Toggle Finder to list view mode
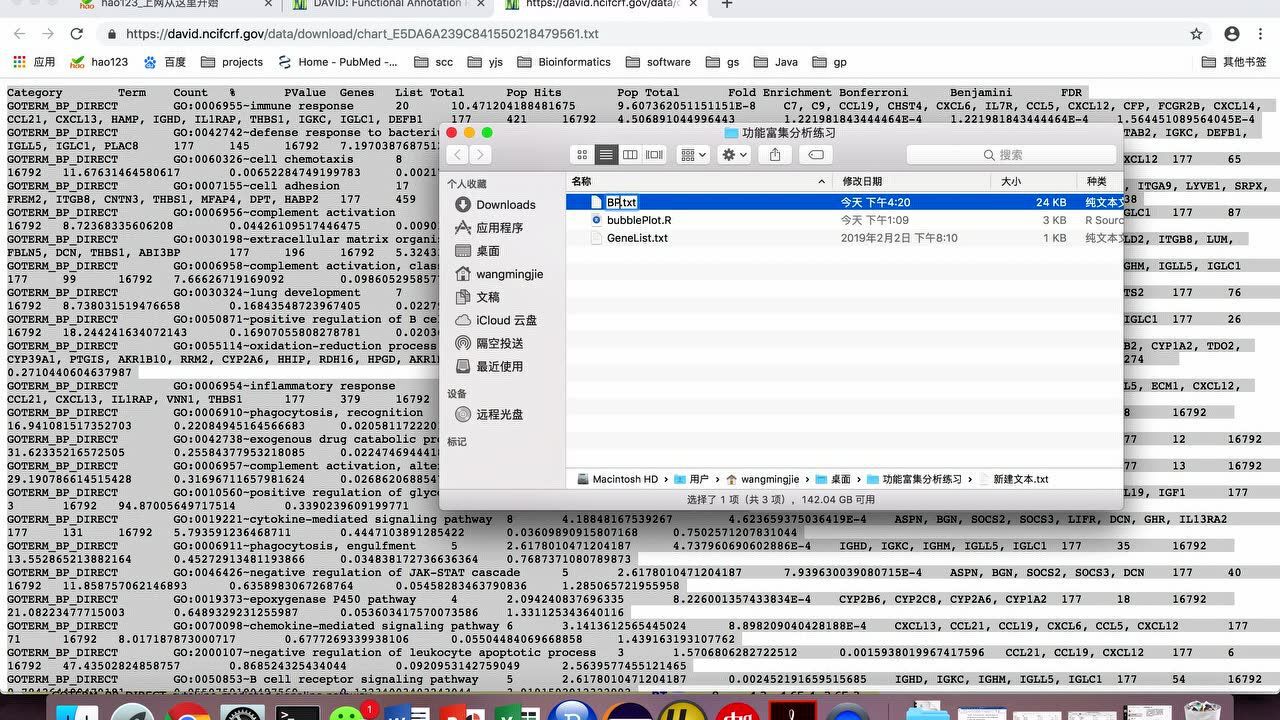The width and height of the screenshot is (1280, 720). click(x=606, y=154)
